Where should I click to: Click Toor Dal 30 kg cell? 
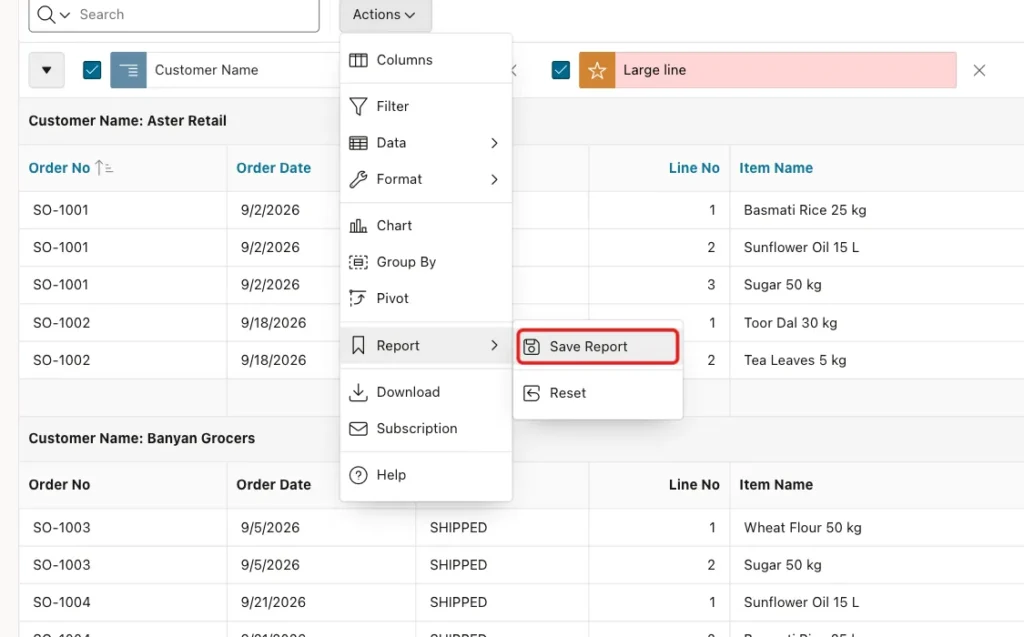tap(790, 323)
